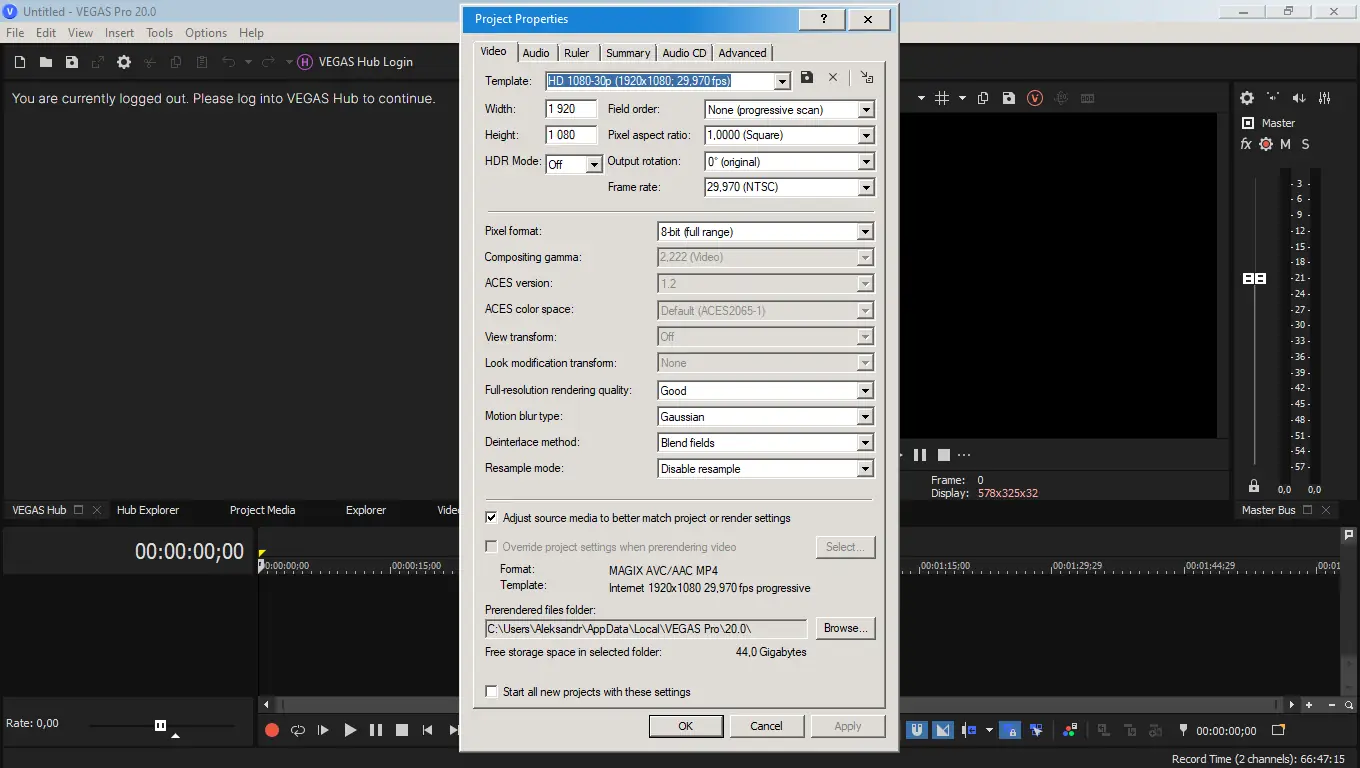The image size is (1360, 768).
Task: Expand the Resample mode dropdown
Action: point(866,469)
